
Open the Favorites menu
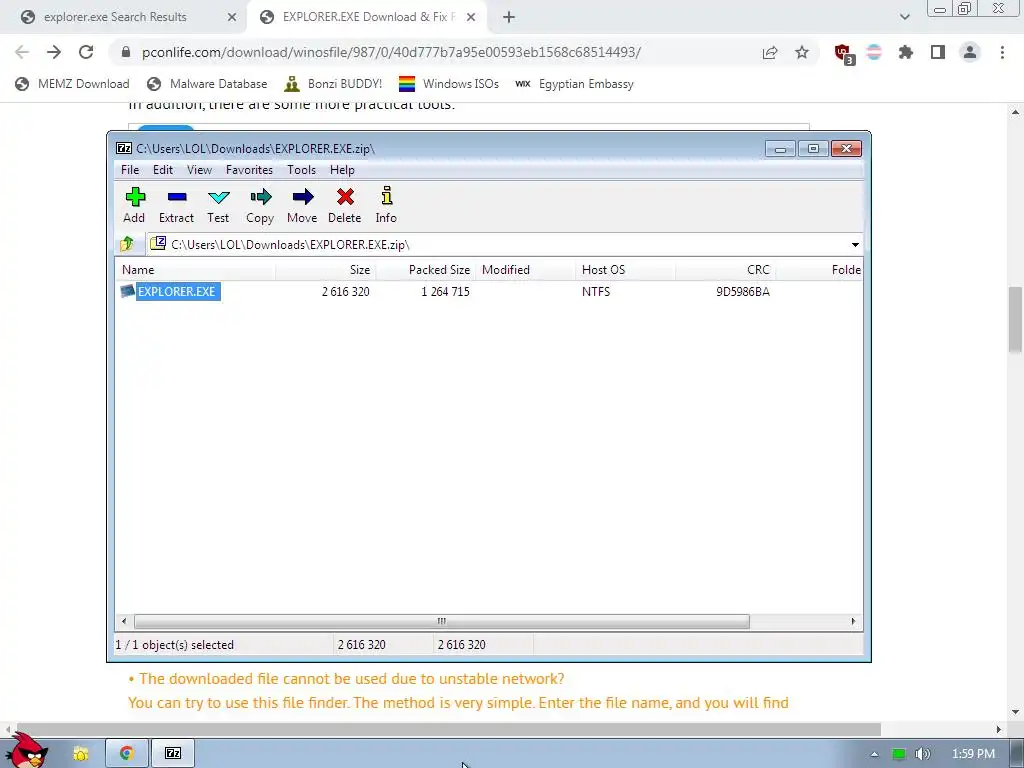click(x=249, y=170)
